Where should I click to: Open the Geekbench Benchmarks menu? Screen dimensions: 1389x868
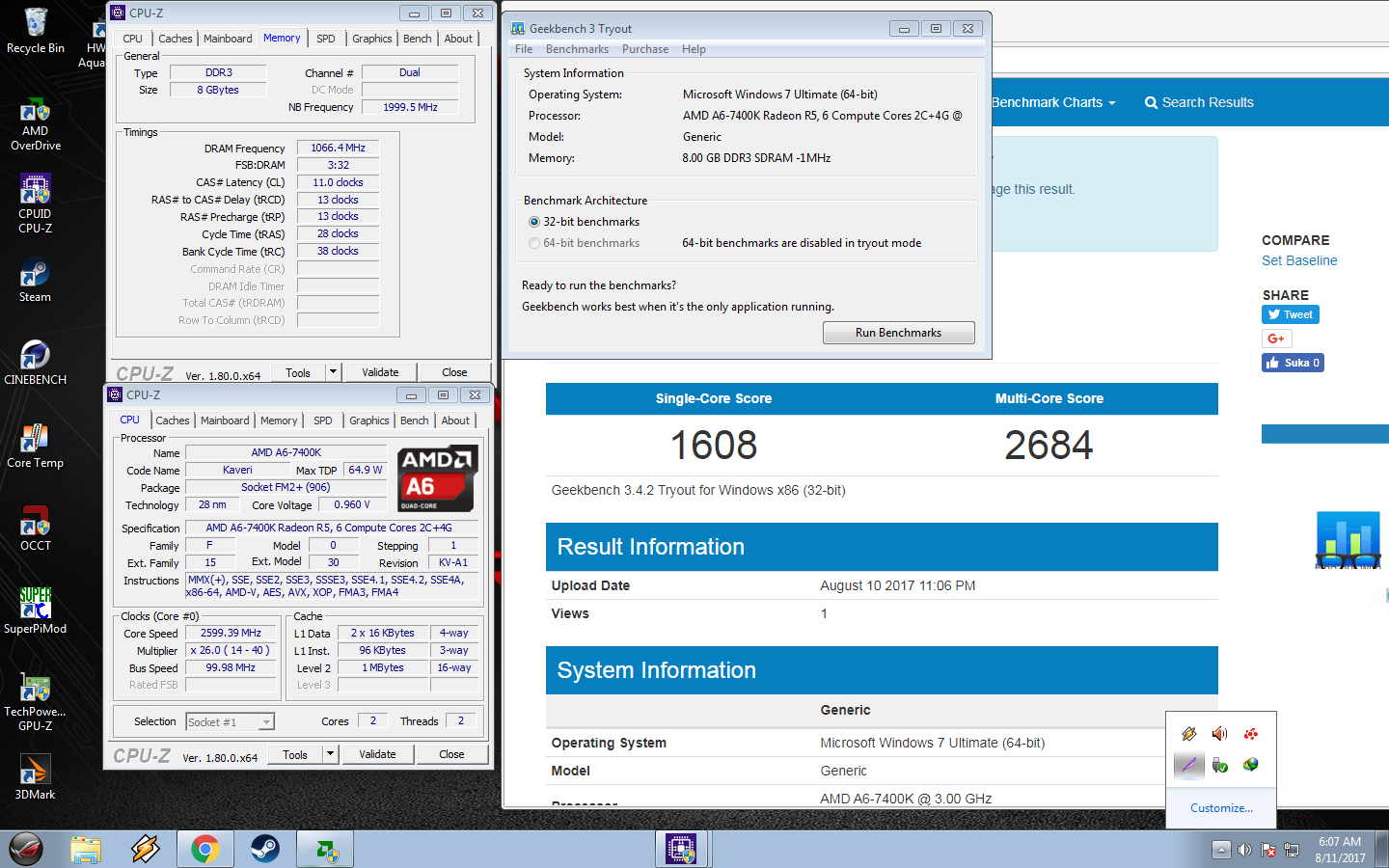pos(577,49)
